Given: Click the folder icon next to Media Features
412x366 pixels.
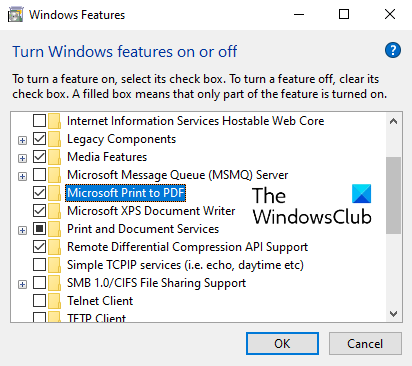Looking at the screenshot, I should point(54,157).
